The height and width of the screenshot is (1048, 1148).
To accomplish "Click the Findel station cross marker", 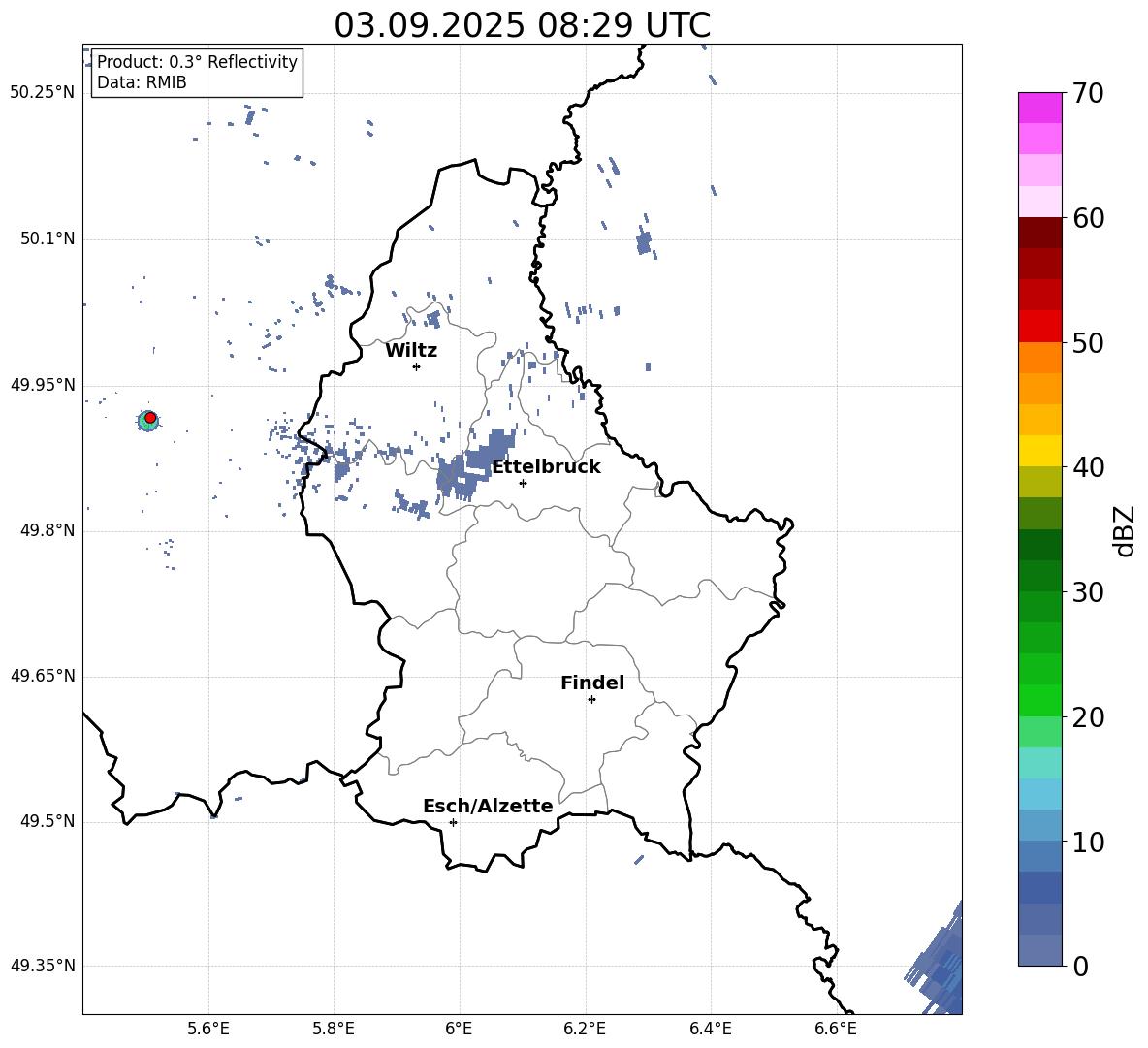I will pos(591,700).
